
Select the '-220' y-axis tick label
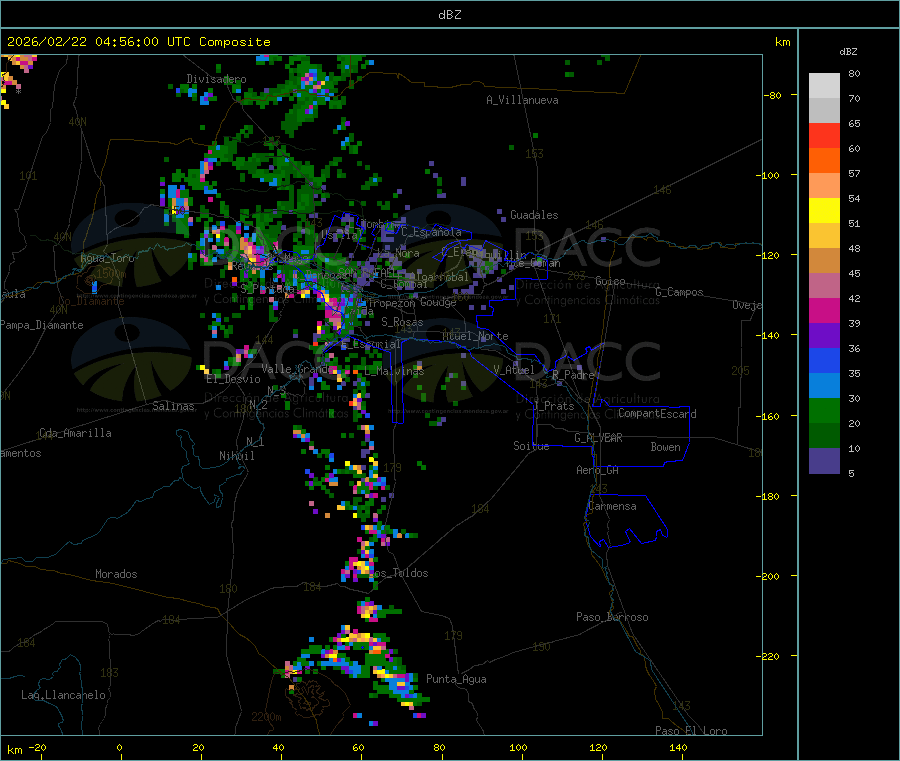770,657
